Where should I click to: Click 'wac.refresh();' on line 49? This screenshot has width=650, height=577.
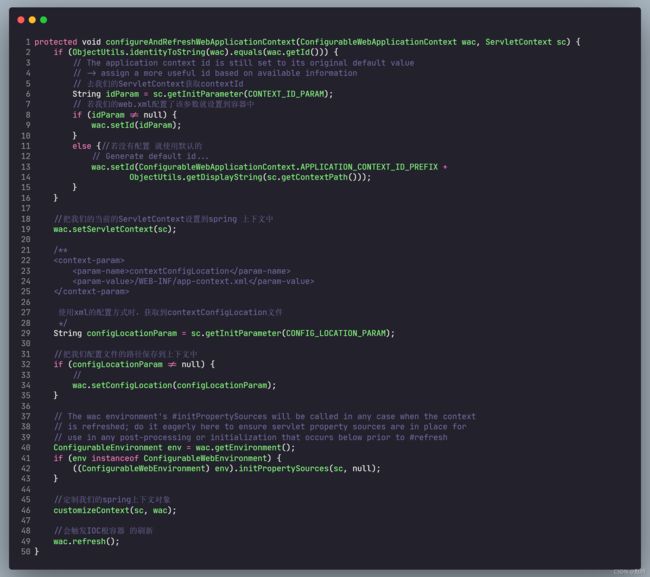pos(86,542)
